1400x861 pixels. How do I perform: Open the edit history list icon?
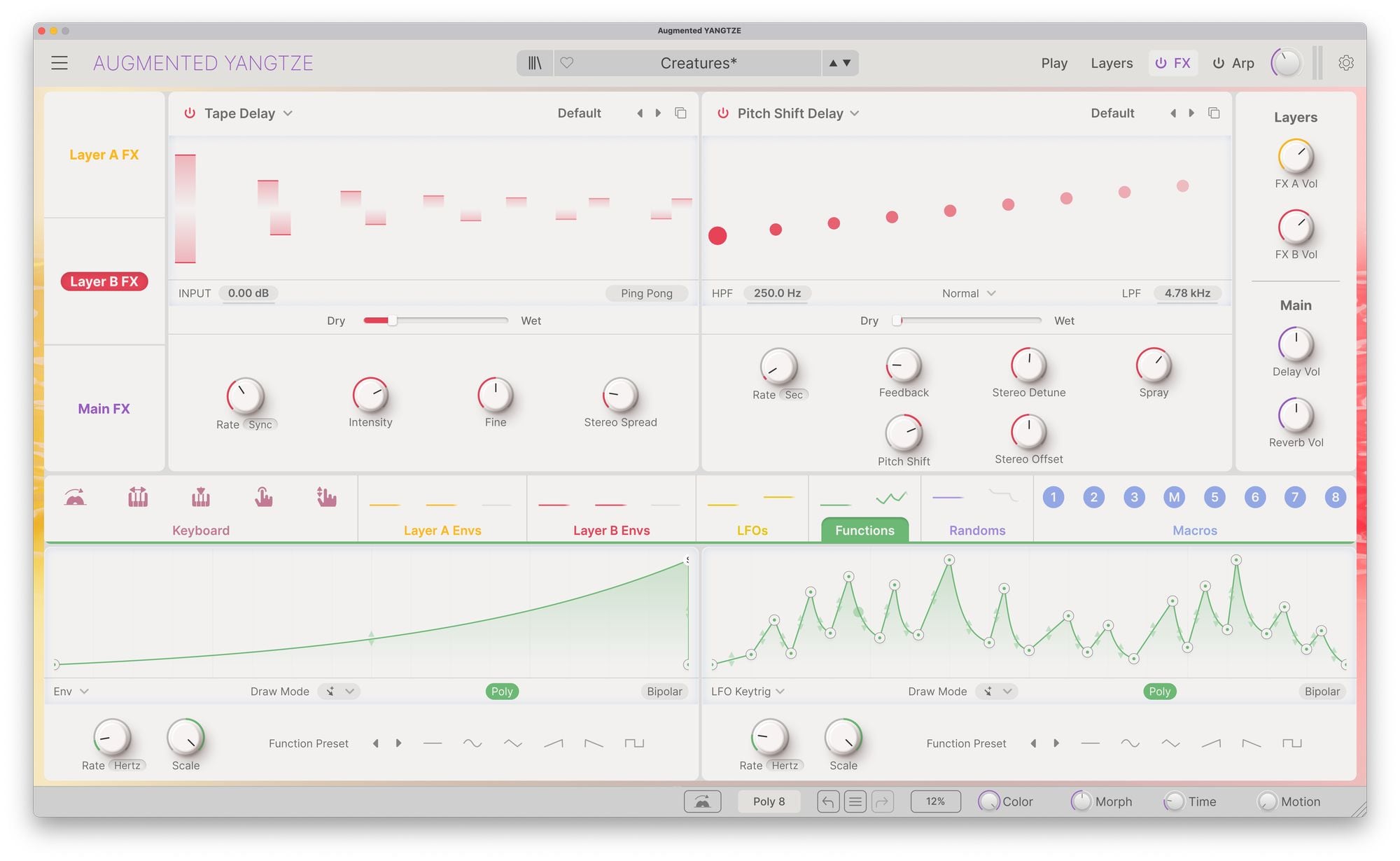click(855, 801)
